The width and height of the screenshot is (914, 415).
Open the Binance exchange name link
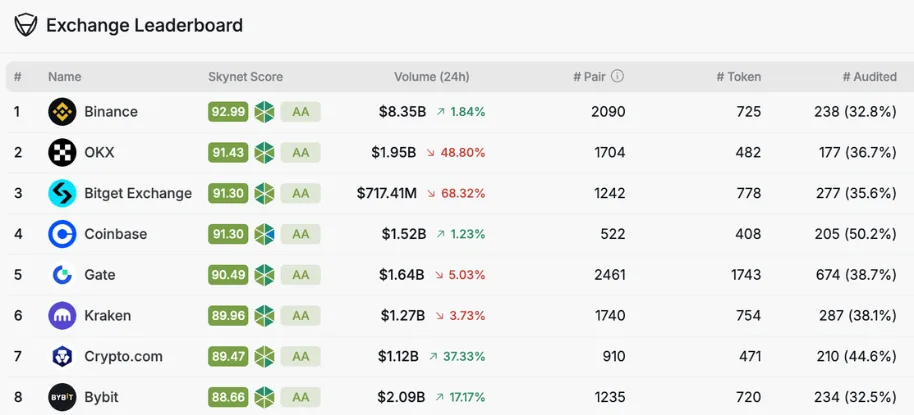(x=111, y=112)
